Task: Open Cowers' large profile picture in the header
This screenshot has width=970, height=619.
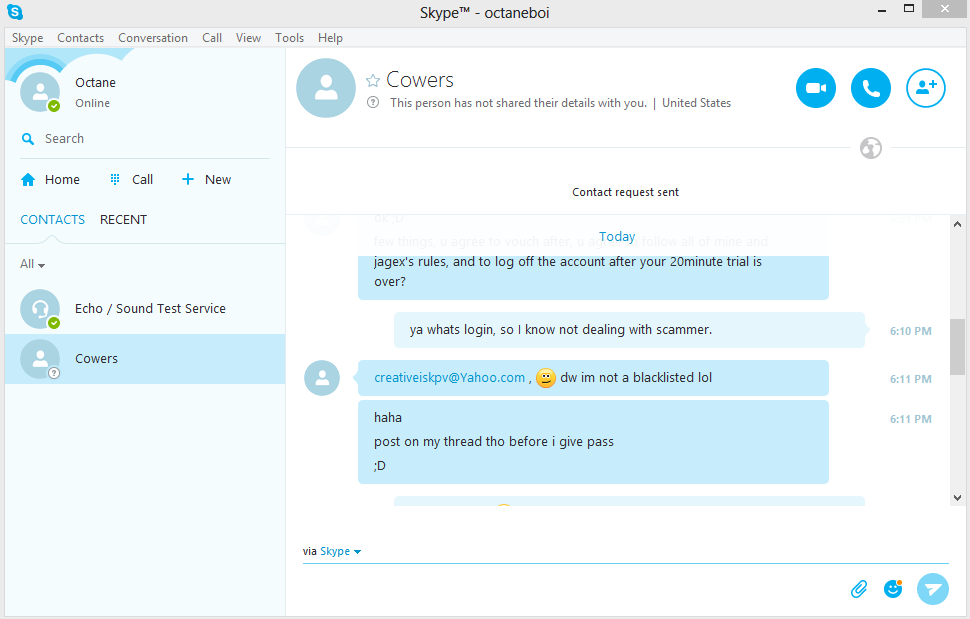Action: 326,88
